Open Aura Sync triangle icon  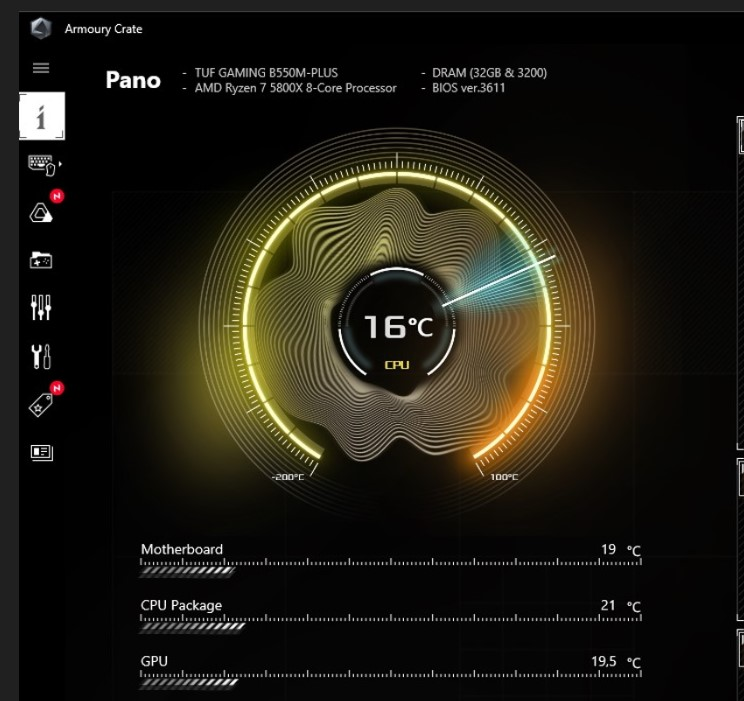pos(41,212)
